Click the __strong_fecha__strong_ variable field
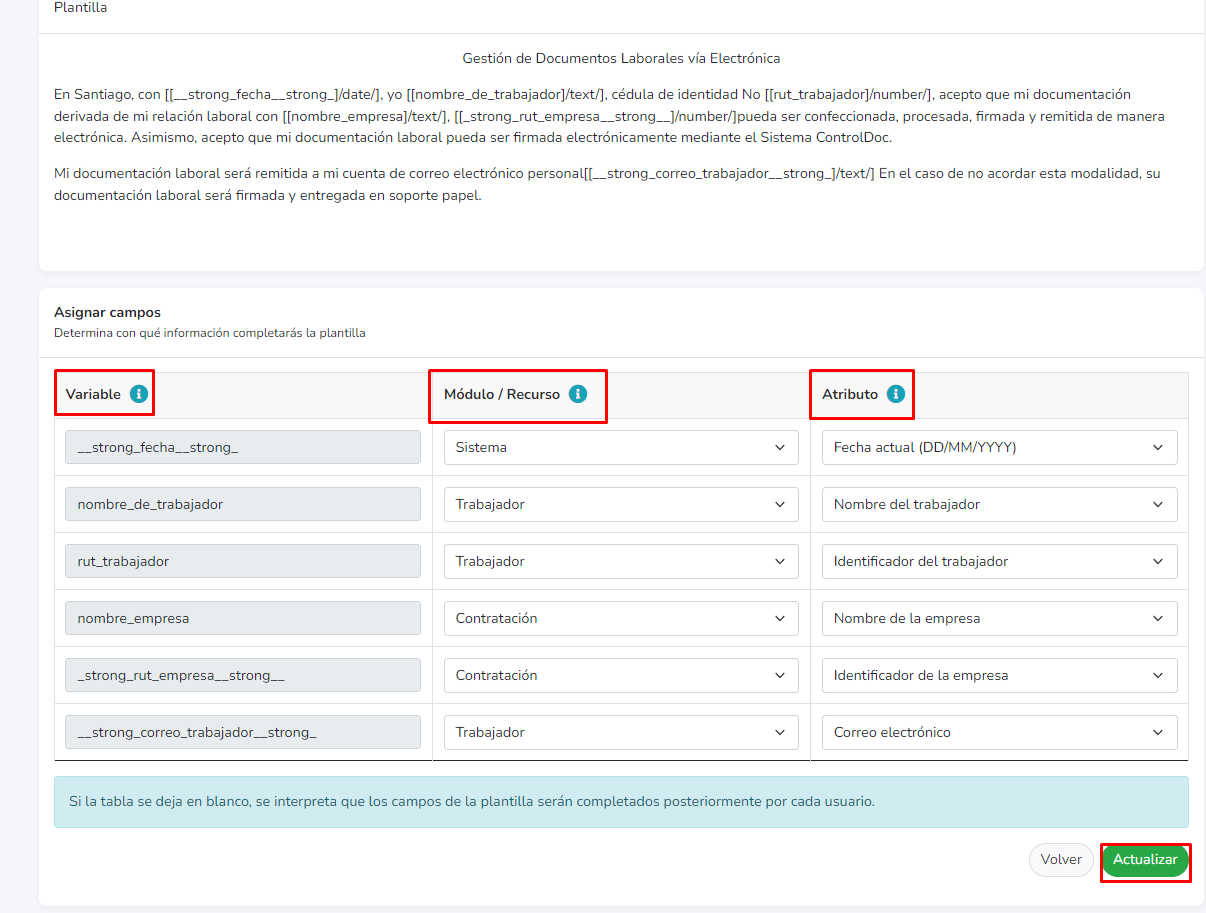 [x=243, y=447]
